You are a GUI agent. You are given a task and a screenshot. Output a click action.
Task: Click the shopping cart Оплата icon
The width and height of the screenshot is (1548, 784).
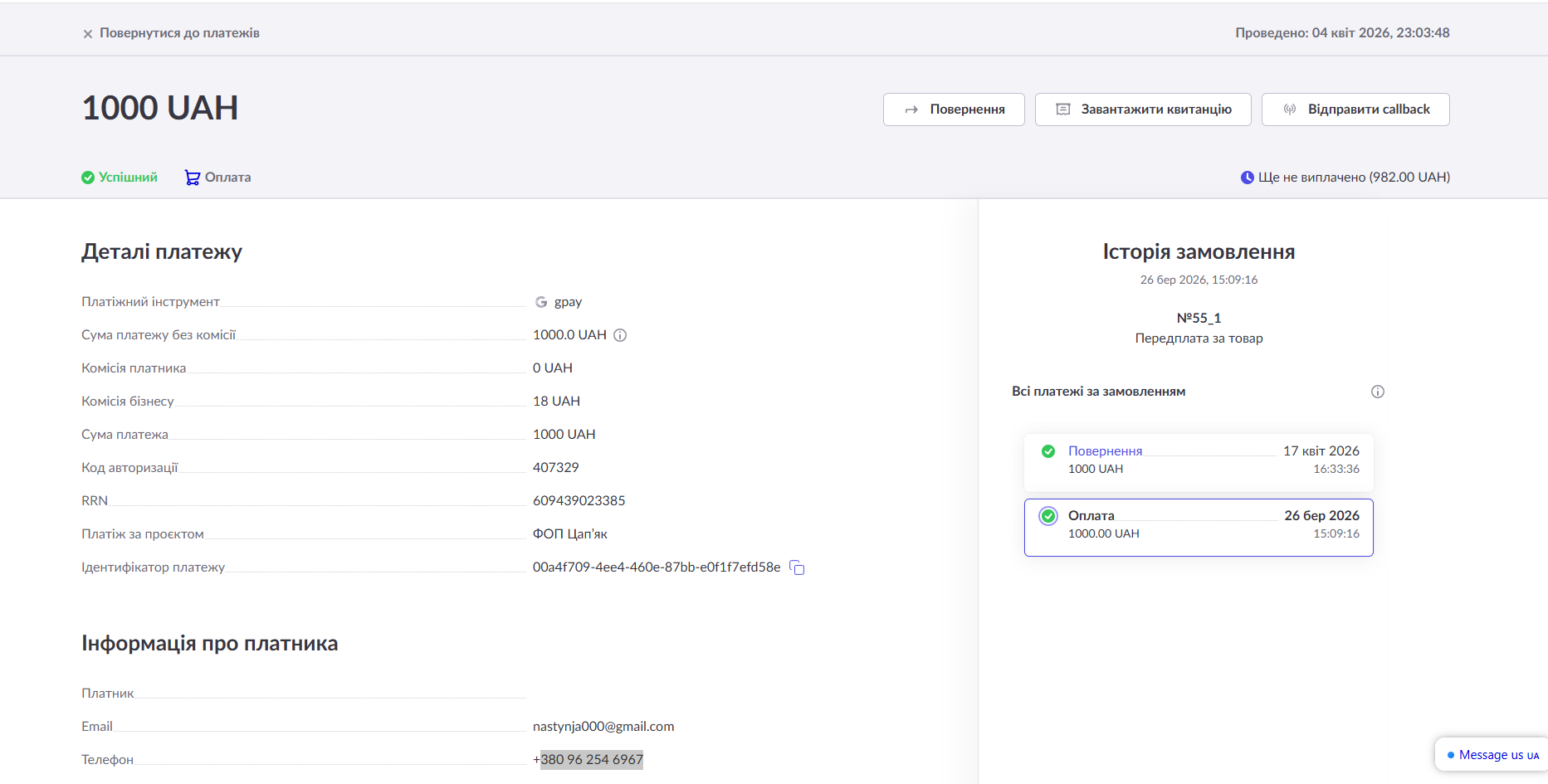pyautogui.click(x=192, y=178)
